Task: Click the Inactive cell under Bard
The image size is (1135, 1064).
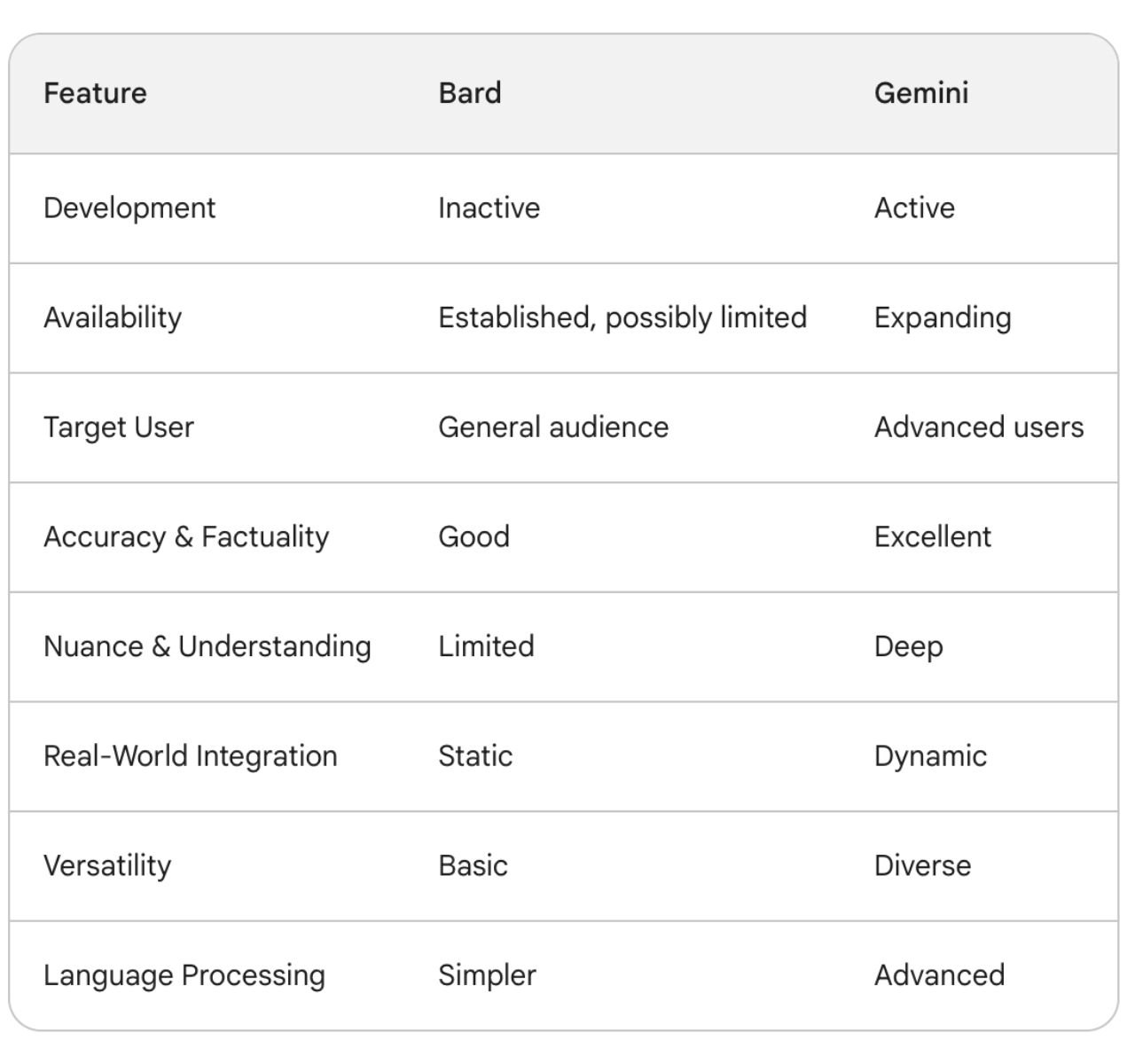Action: tap(489, 208)
